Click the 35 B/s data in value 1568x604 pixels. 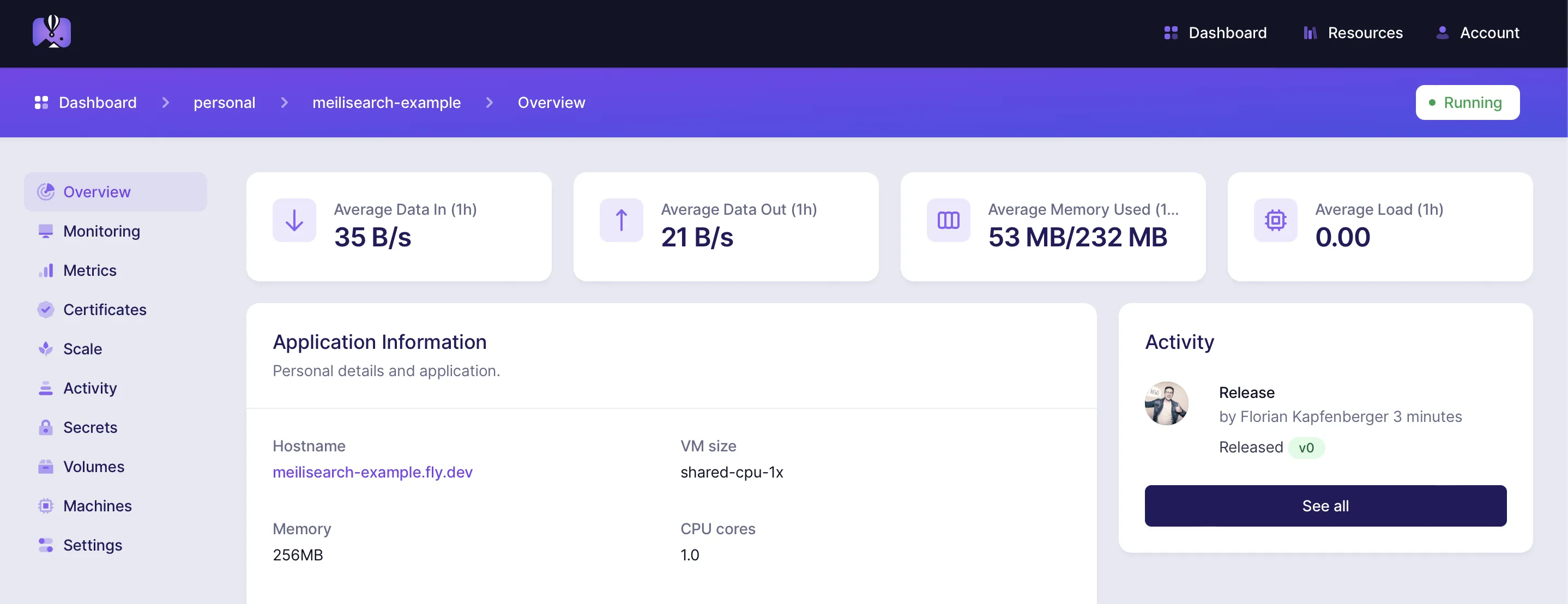point(372,237)
